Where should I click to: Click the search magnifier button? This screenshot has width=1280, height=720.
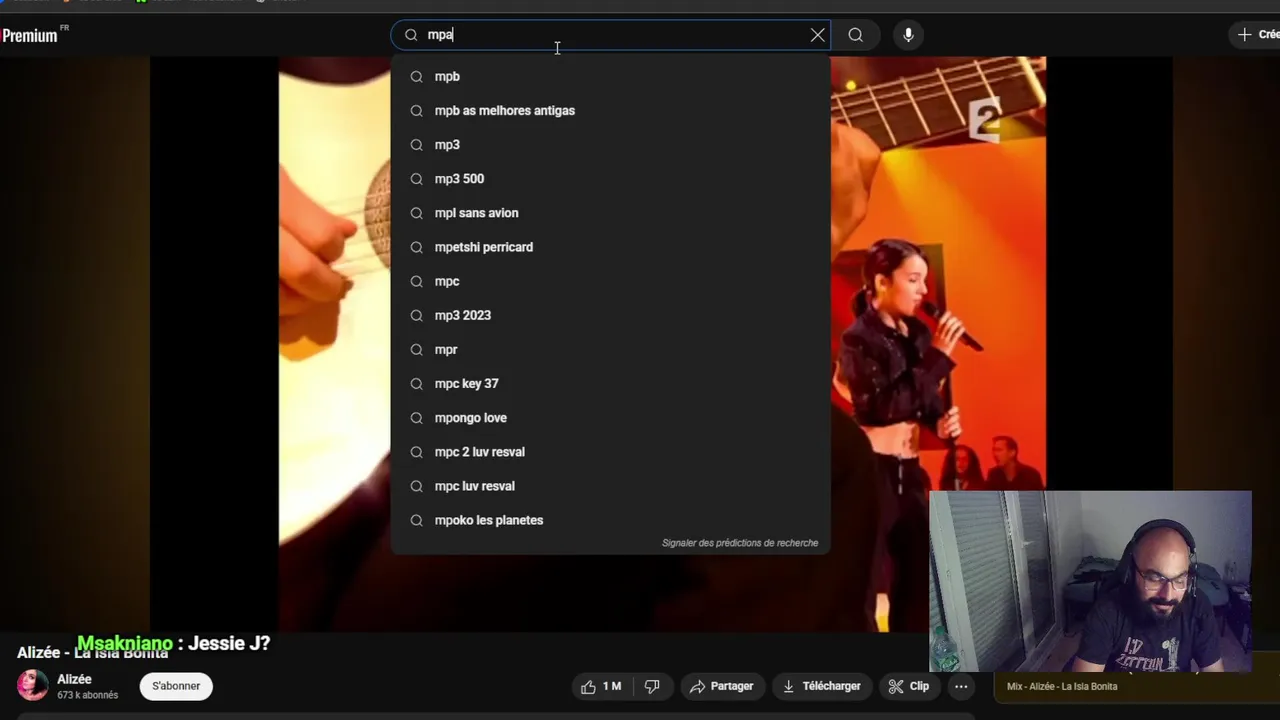pyautogui.click(x=856, y=35)
